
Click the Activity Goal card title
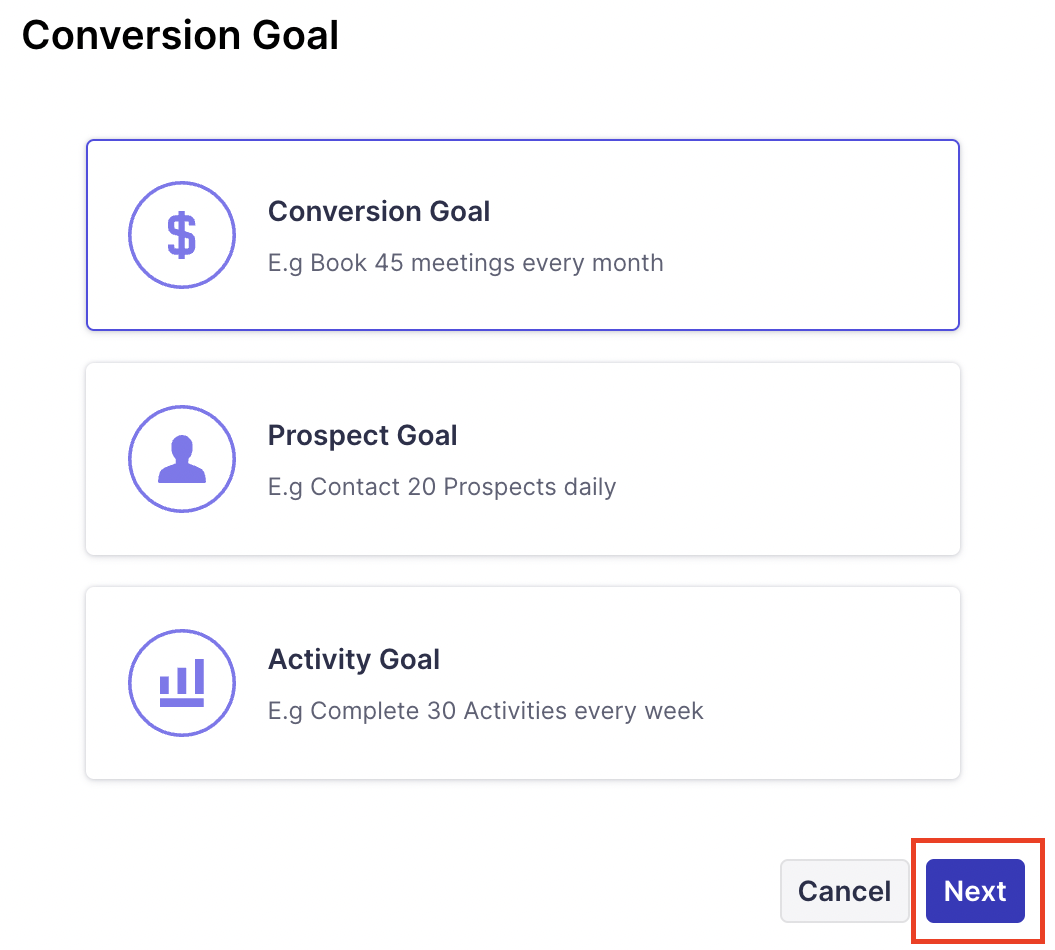(354, 660)
